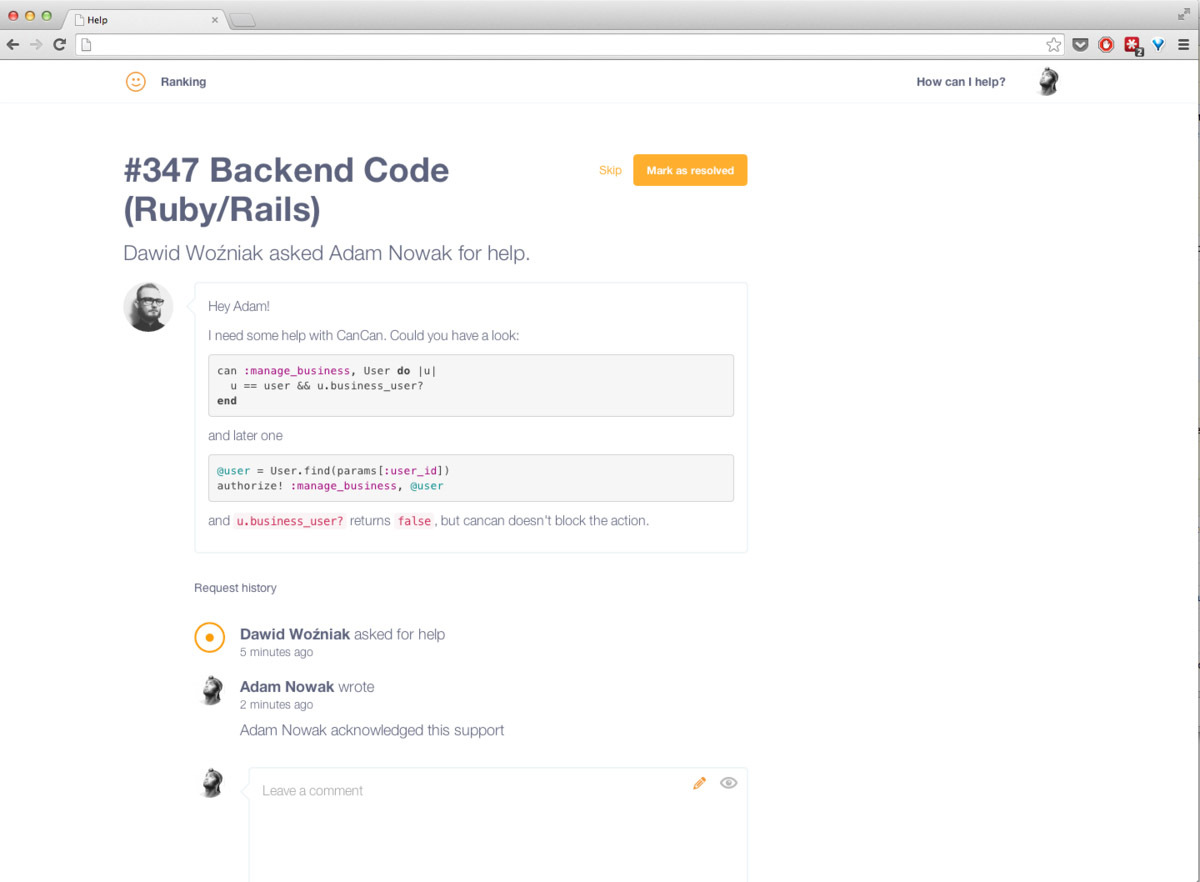1200x882 pixels.
Task: Bookmark the page with the star icon
Action: pos(1053,44)
